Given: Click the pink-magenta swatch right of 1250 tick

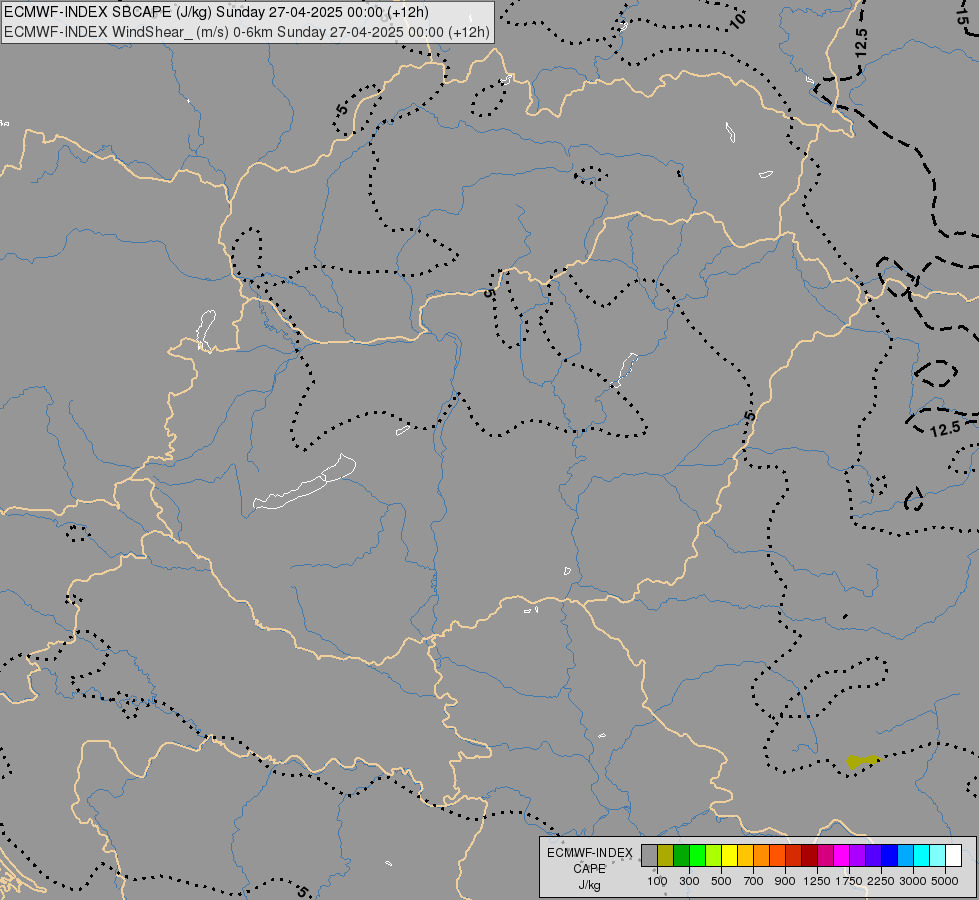Looking at the screenshot, I should point(825,856).
